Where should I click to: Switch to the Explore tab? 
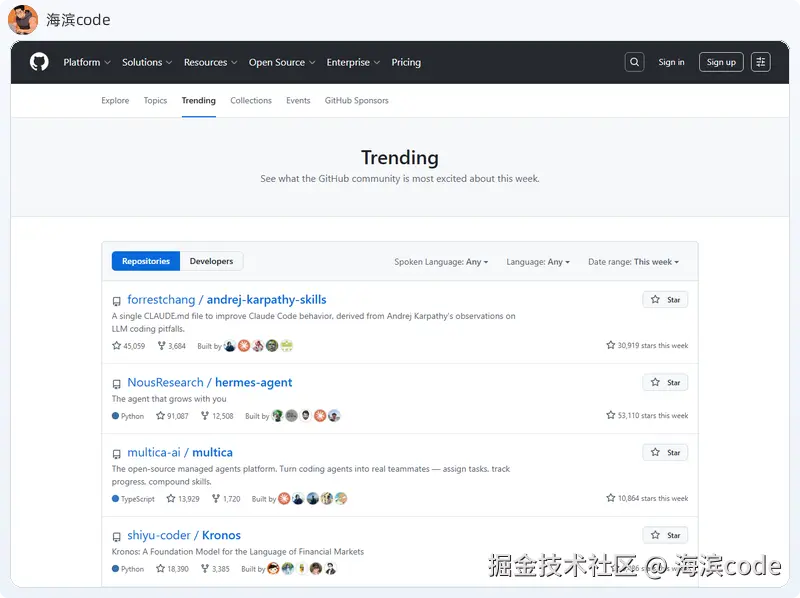pos(114,100)
